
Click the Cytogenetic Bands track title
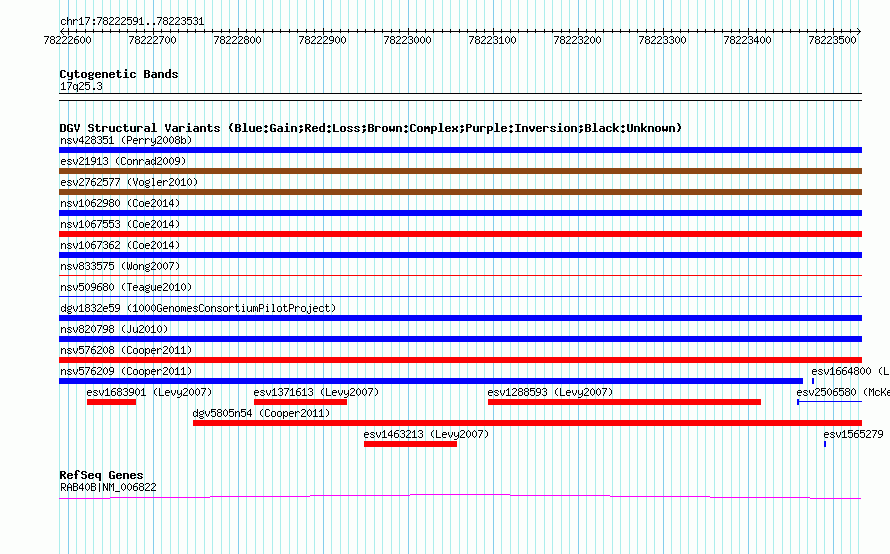point(119,74)
